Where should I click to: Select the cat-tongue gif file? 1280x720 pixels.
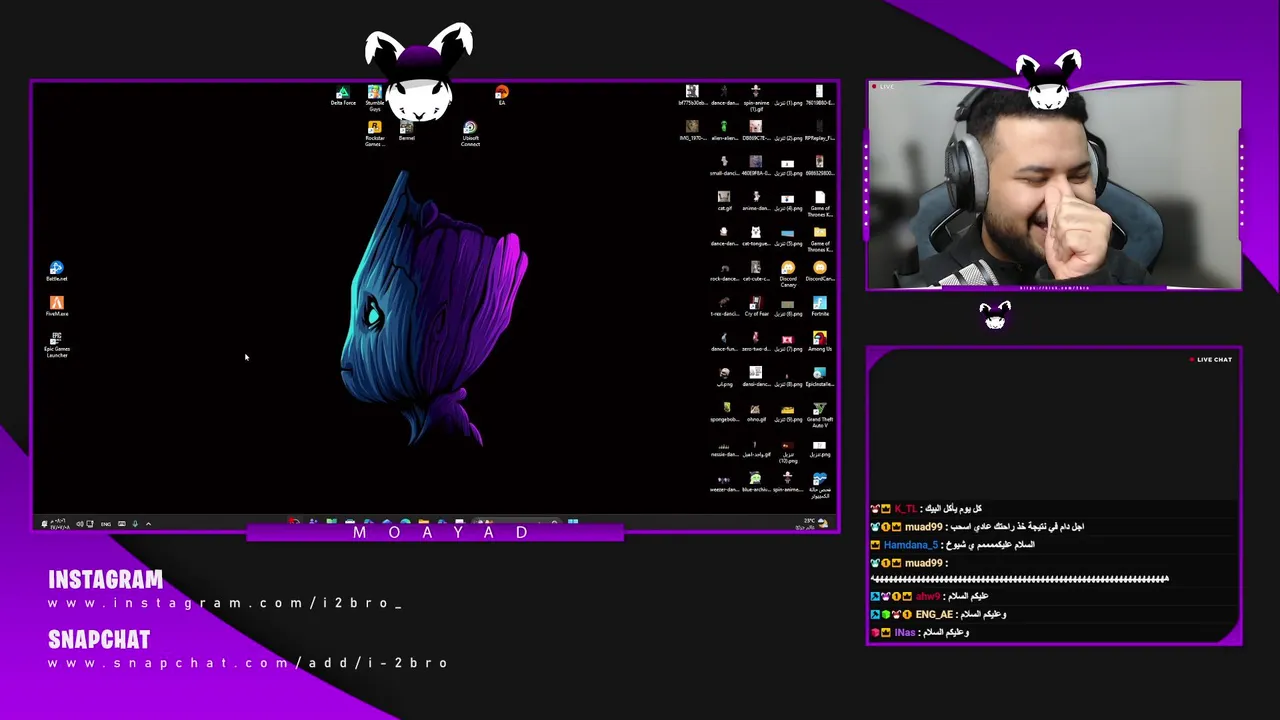(756, 236)
